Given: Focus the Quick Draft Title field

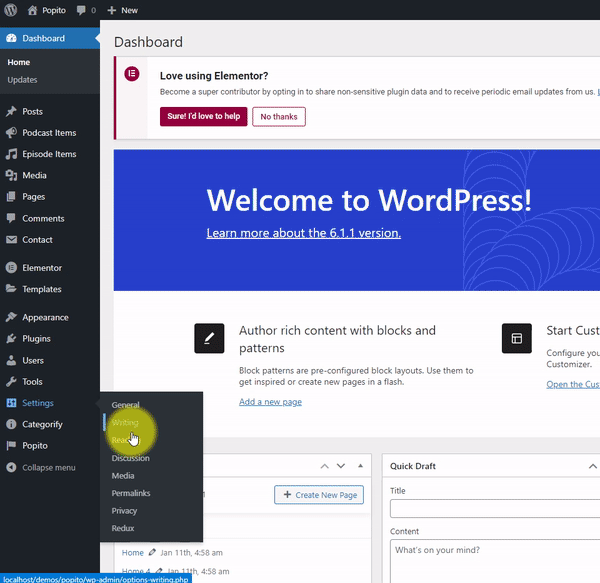Looking at the screenshot, I should 495,508.
